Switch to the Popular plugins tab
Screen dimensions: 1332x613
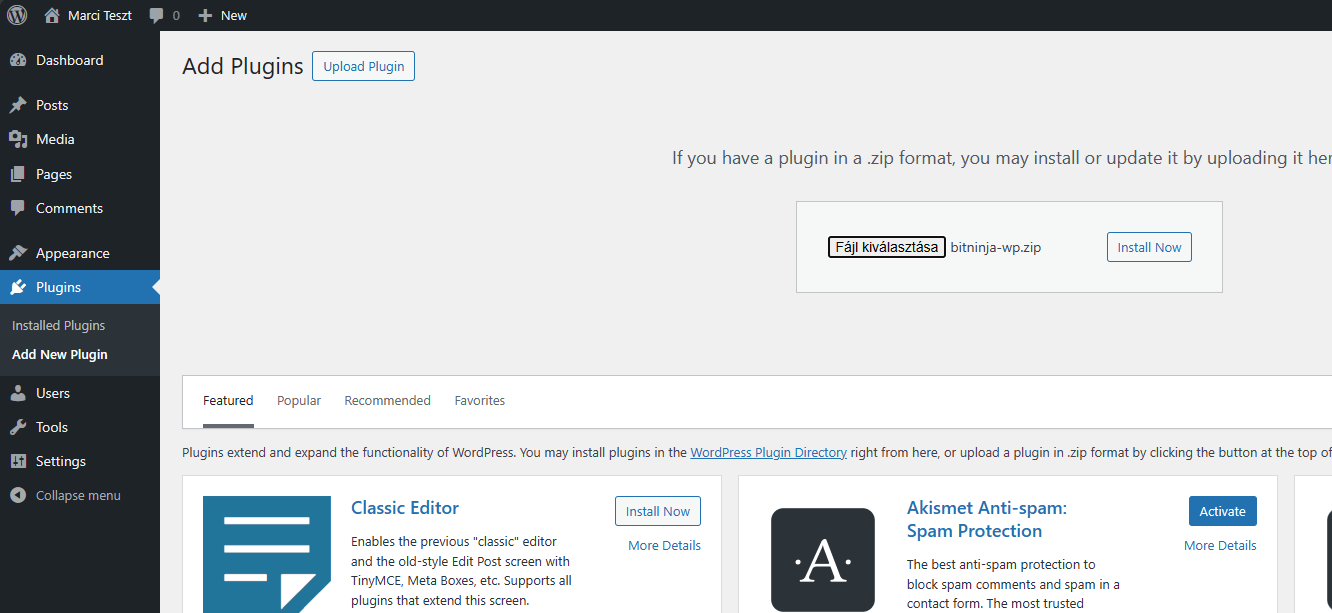[298, 400]
